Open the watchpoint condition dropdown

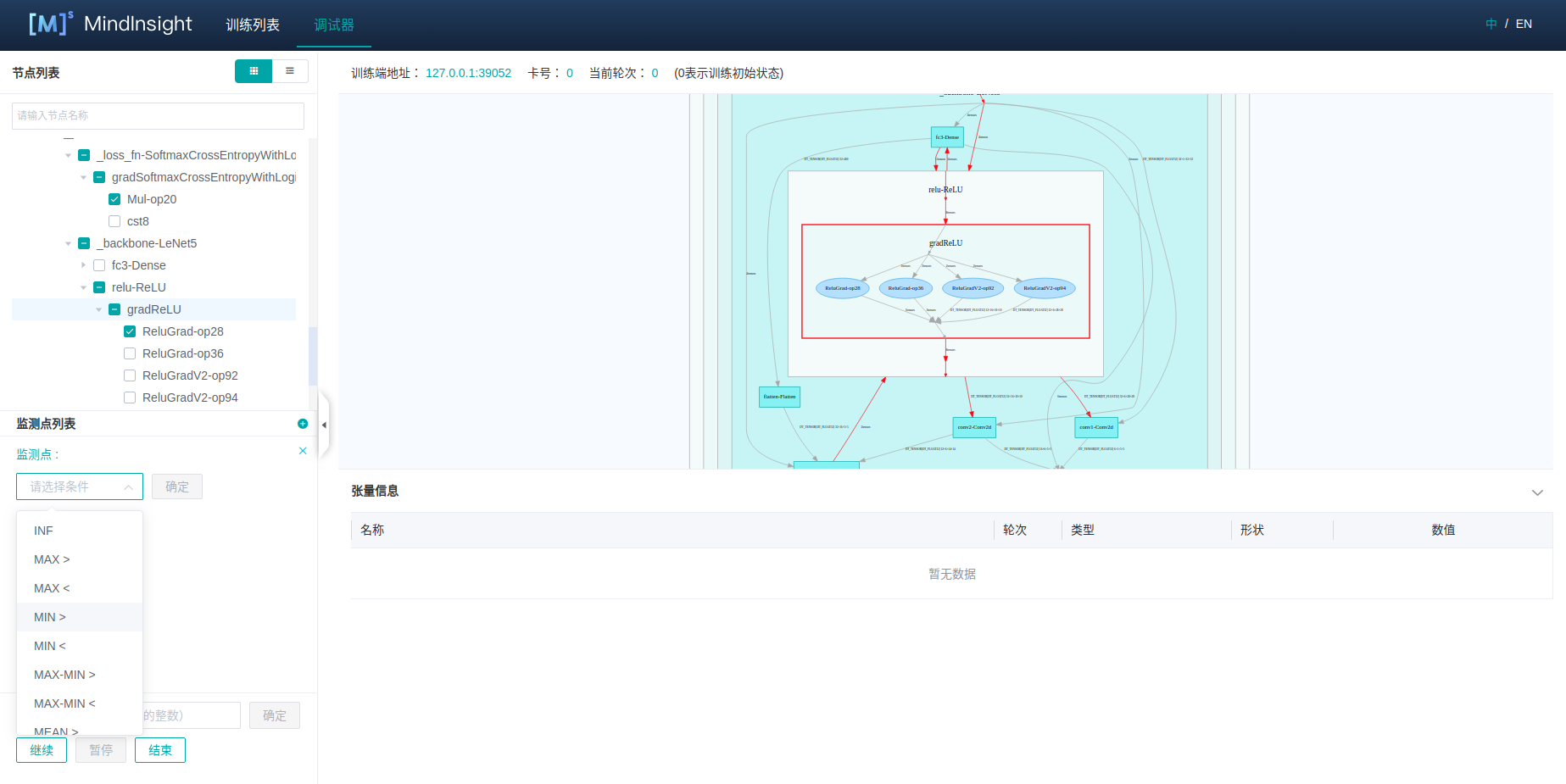(80, 487)
